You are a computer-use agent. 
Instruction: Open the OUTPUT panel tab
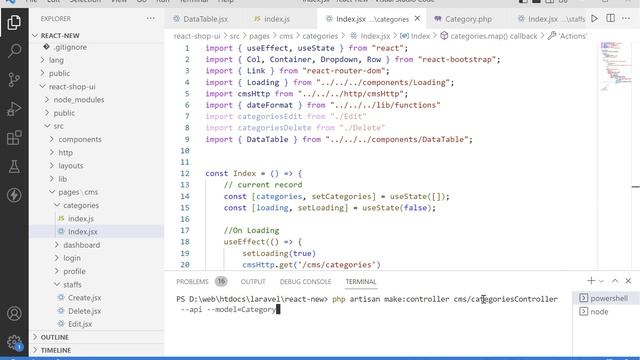253,282
